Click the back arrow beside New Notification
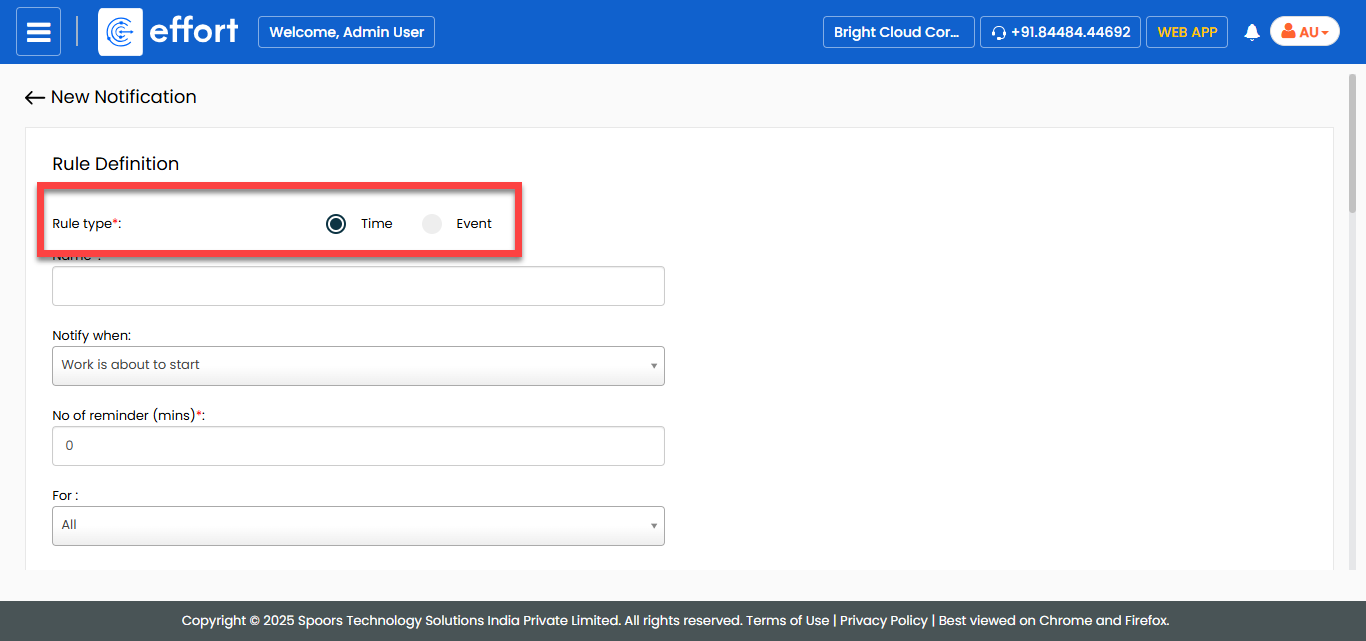The image size is (1366, 641). pos(35,97)
